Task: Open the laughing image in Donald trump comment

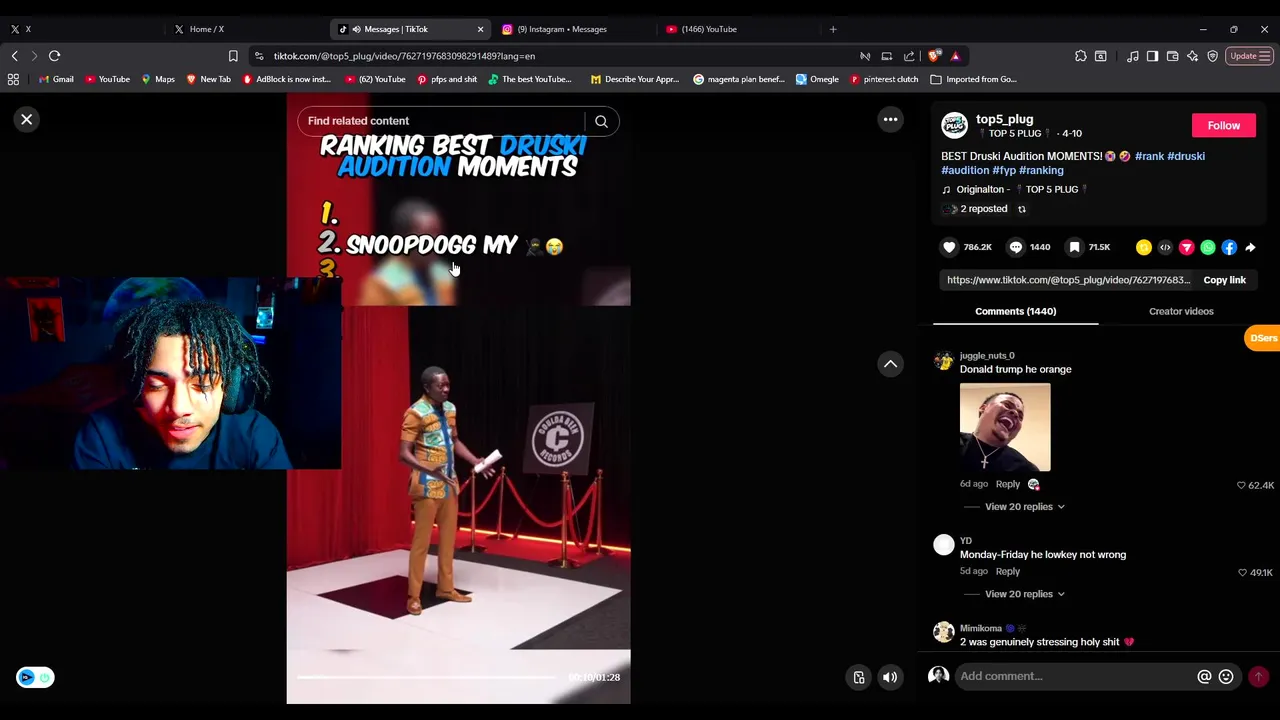Action: 1005,427
